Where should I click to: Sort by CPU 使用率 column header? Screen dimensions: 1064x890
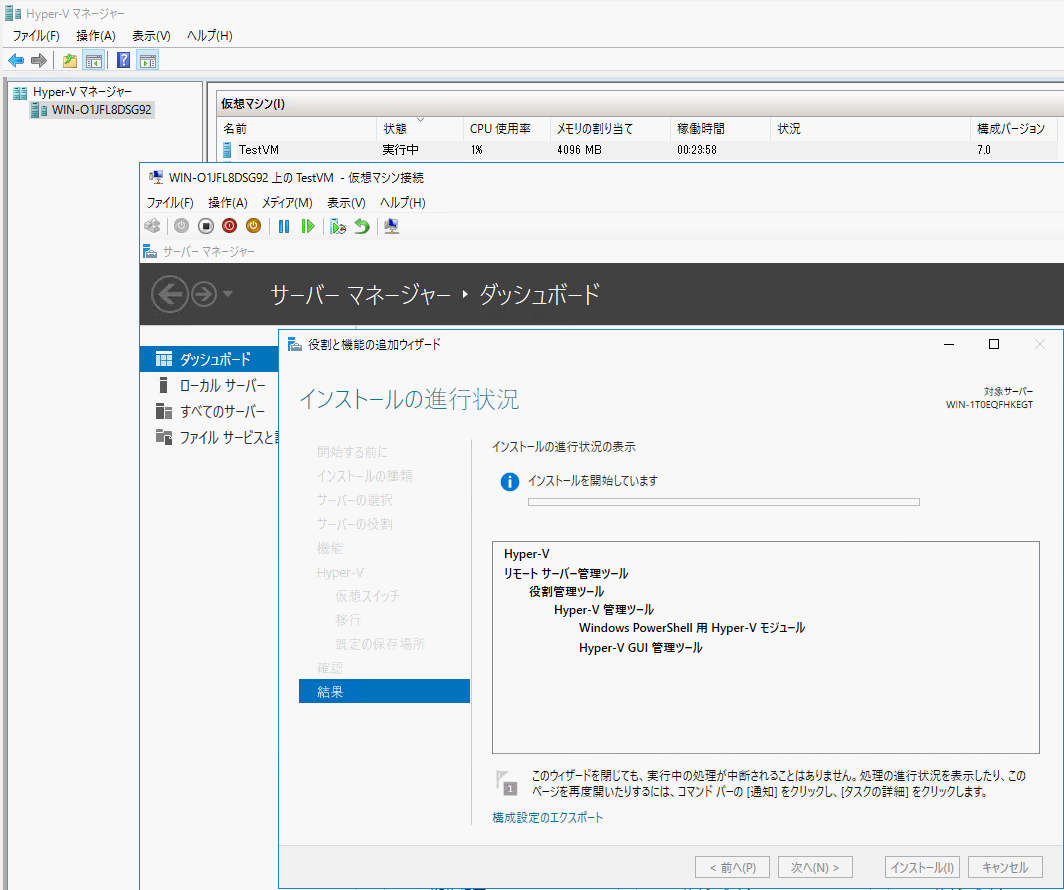[507, 129]
